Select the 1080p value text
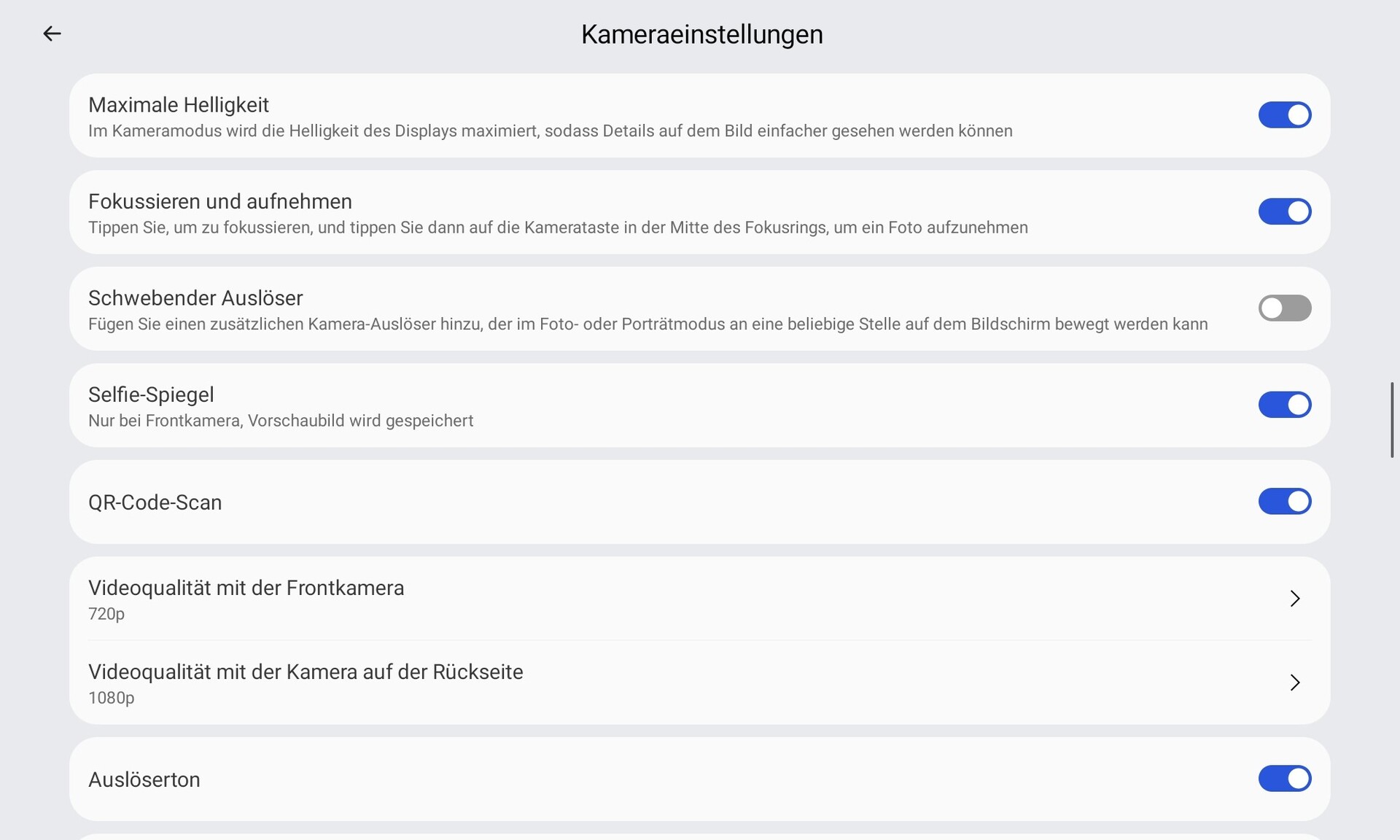Viewport: 1400px width, 840px height. coord(112,698)
